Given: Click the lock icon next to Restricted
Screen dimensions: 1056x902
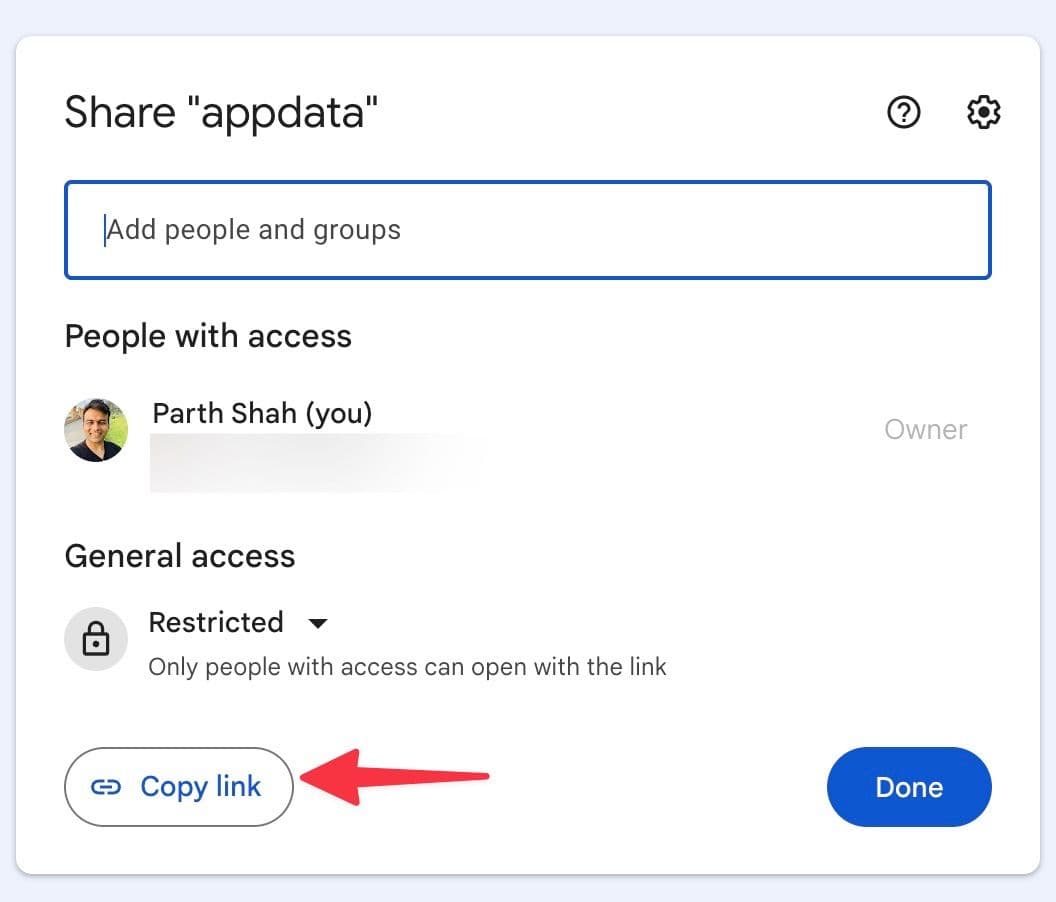Looking at the screenshot, I should coord(96,639).
